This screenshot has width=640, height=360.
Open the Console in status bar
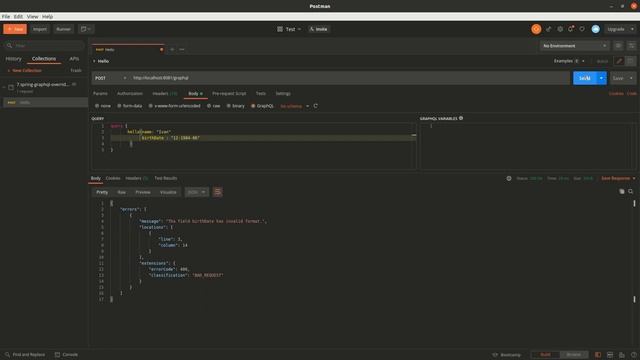(x=66, y=355)
